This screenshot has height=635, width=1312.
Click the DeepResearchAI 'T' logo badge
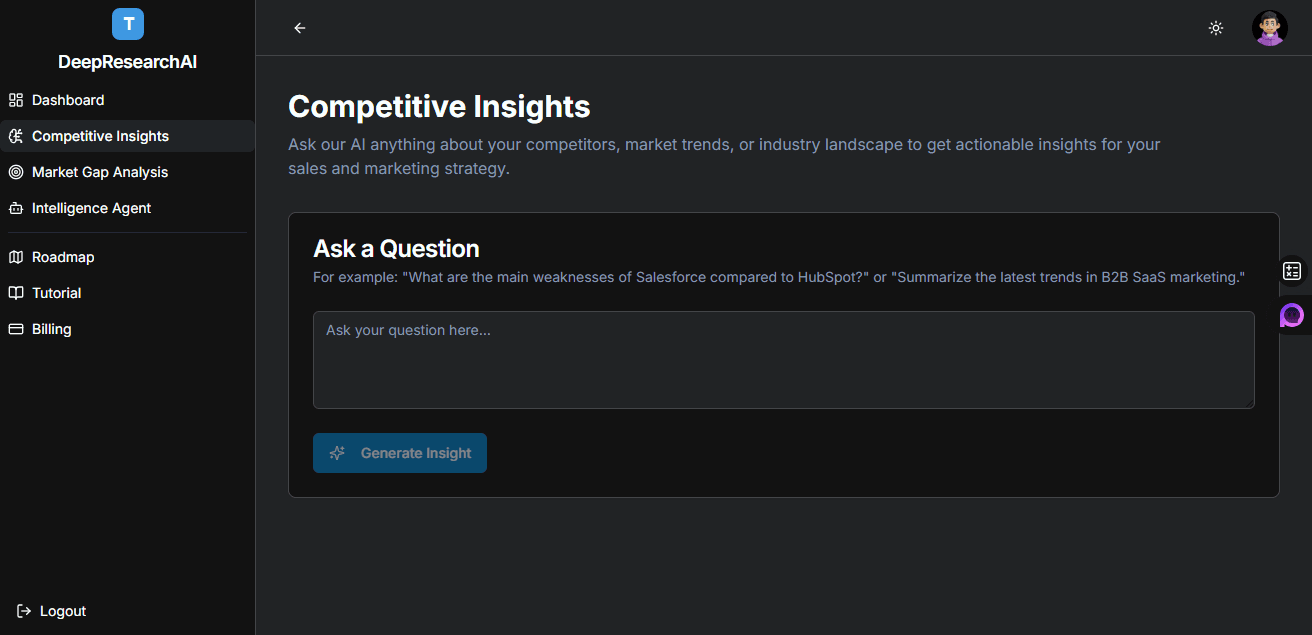pos(127,24)
